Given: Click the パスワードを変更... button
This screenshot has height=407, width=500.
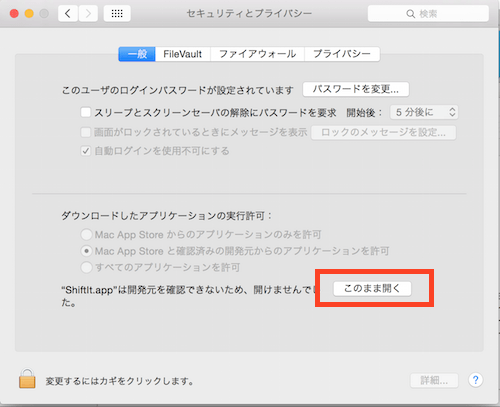Looking at the screenshot, I should (x=356, y=89).
